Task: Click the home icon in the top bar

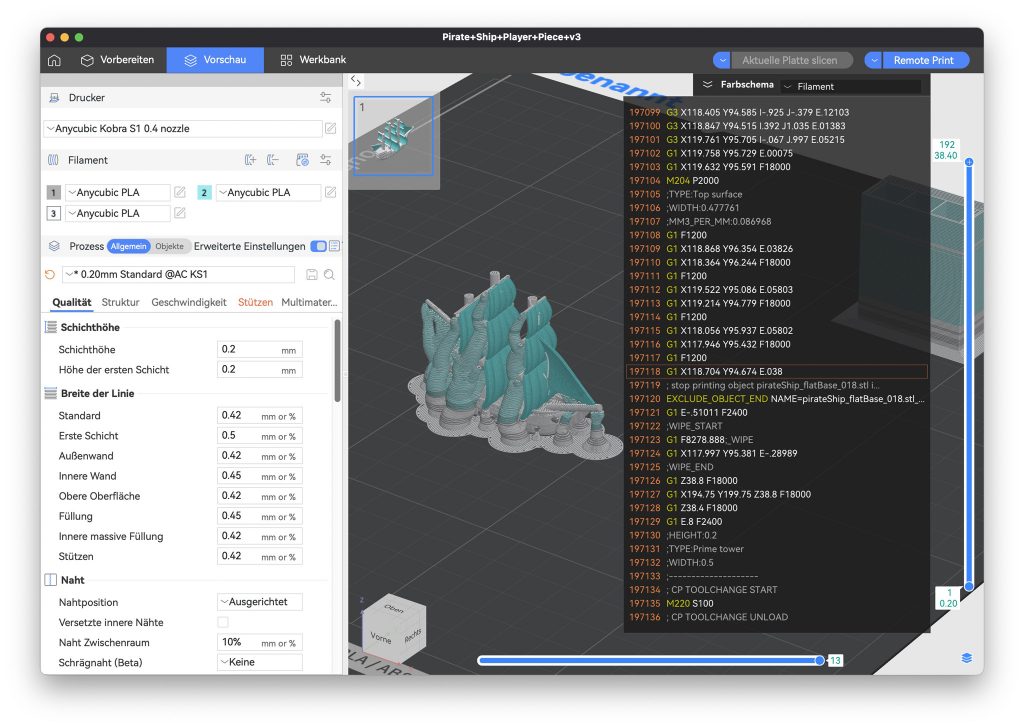Action: [54, 60]
